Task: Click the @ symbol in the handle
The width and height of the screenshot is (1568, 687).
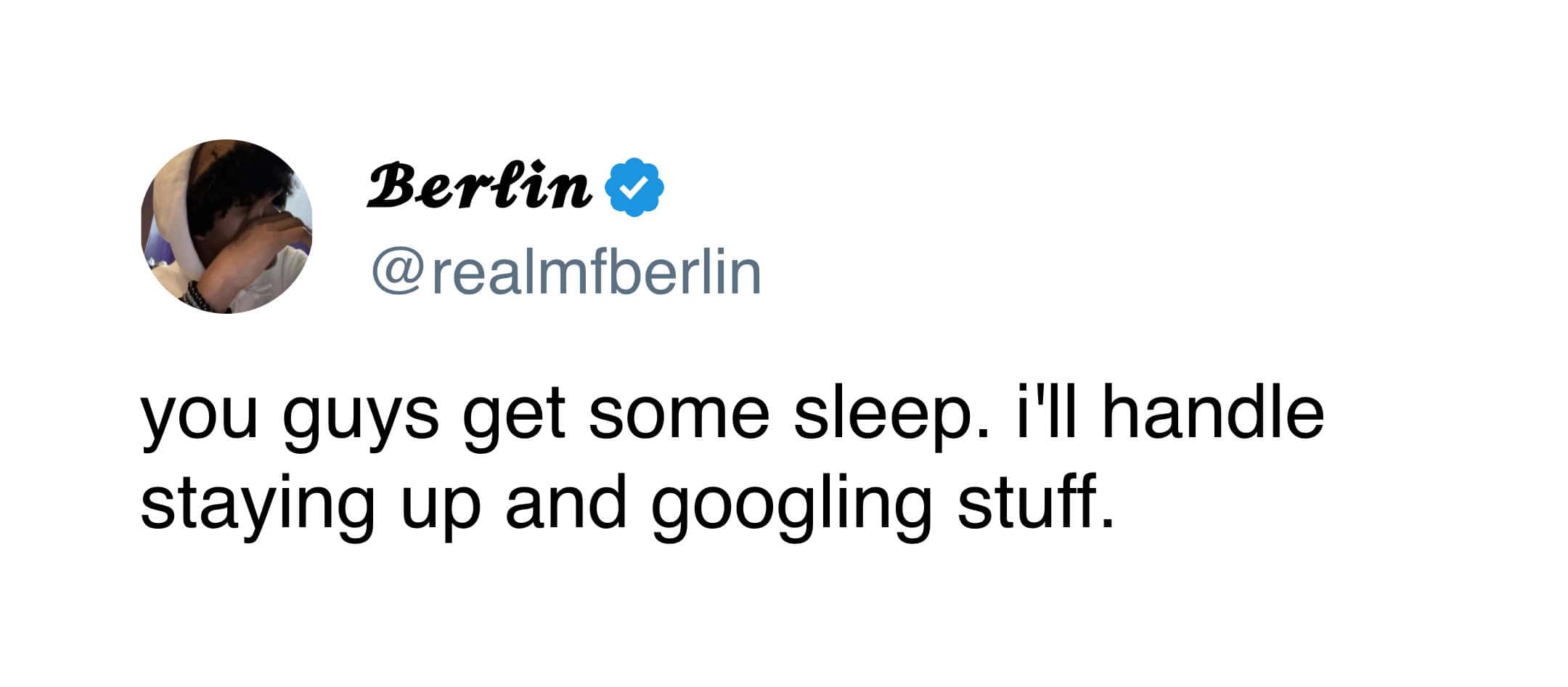Action: (398, 274)
